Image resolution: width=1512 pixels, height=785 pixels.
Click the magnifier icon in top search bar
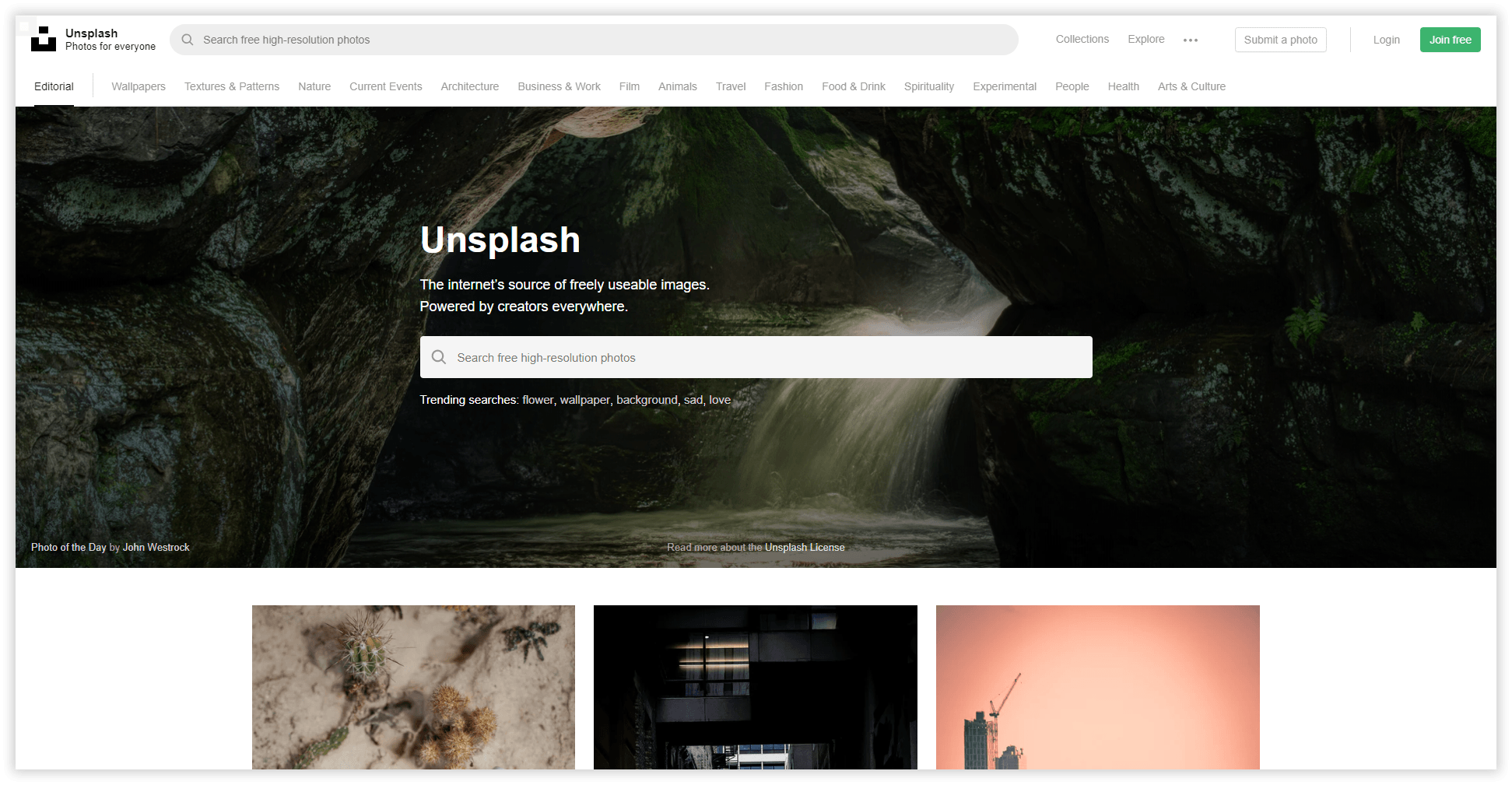pos(188,40)
